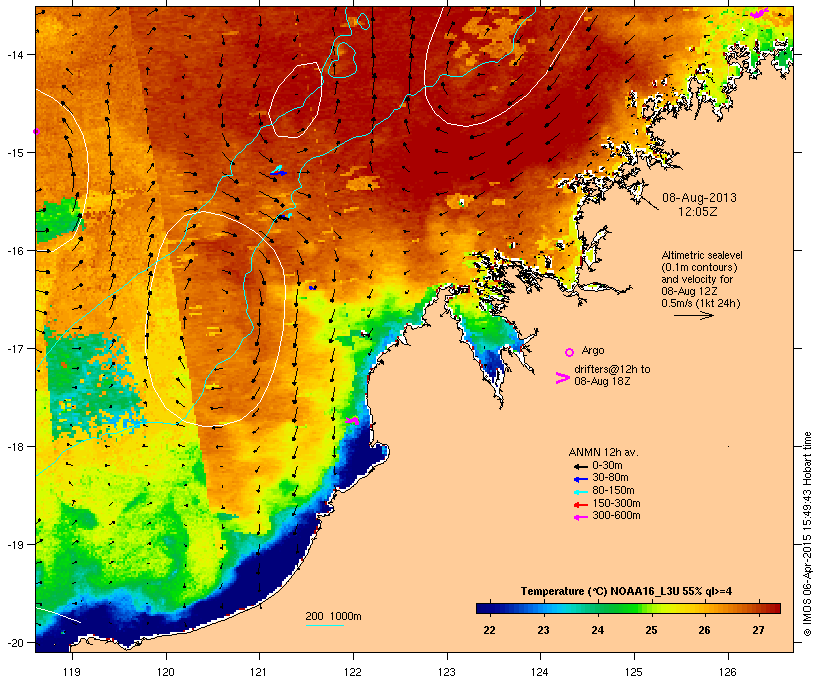The width and height of the screenshot is (820, 680).
Task: Click the 0.5m/s velocity scale arrow
Action: (x=694, y=315)
